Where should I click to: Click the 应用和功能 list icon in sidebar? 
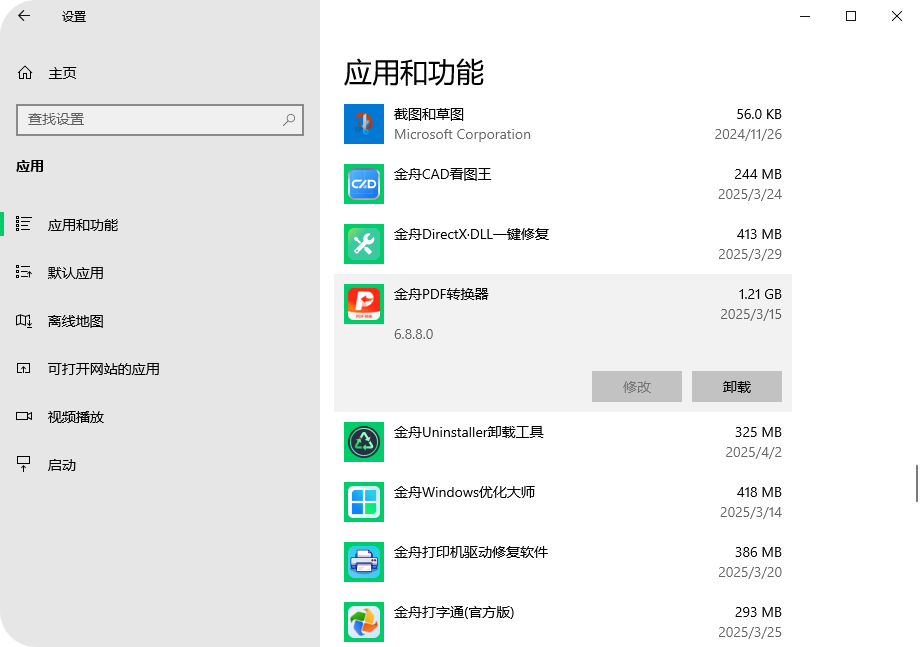23,224
